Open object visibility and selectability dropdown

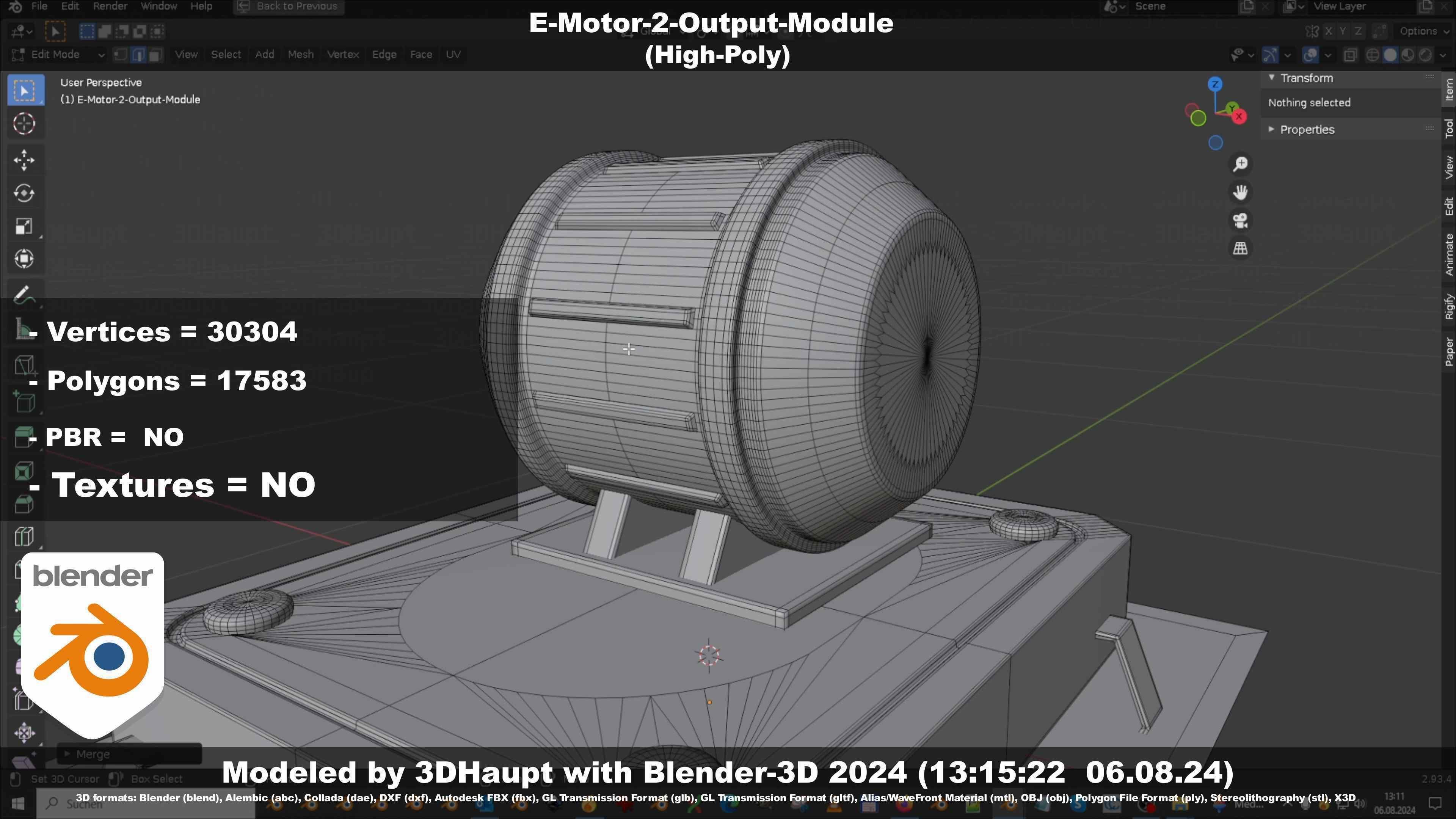(x=1243, y=55)
